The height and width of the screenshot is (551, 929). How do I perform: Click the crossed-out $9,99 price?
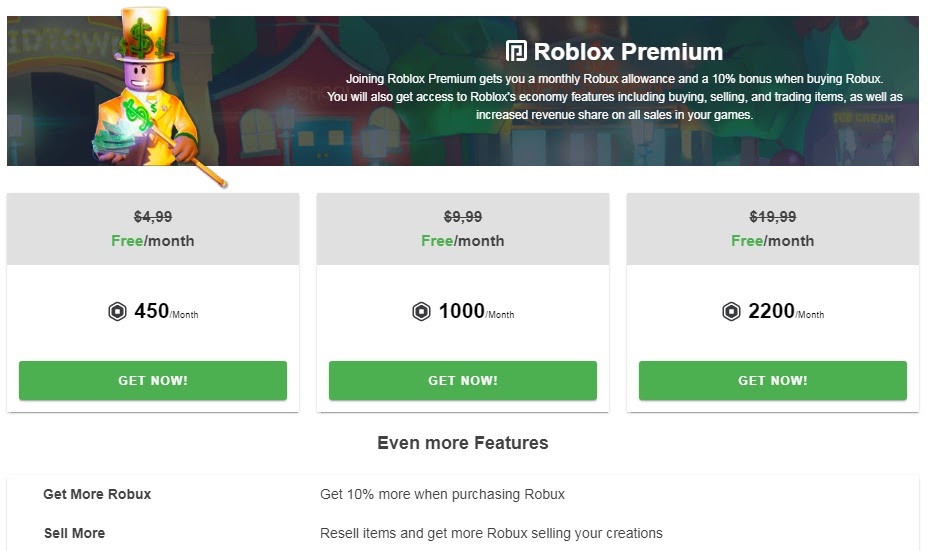tap(463, 216)
